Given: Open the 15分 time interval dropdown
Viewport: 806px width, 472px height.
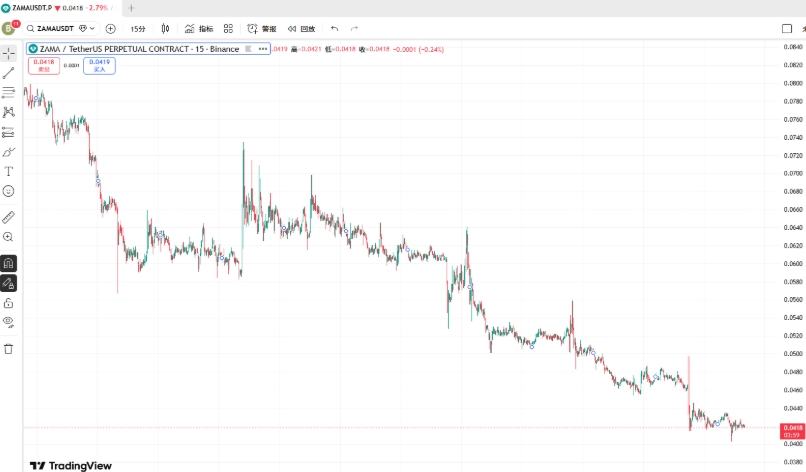Looking at the screenshot, I should click(138, 29).
